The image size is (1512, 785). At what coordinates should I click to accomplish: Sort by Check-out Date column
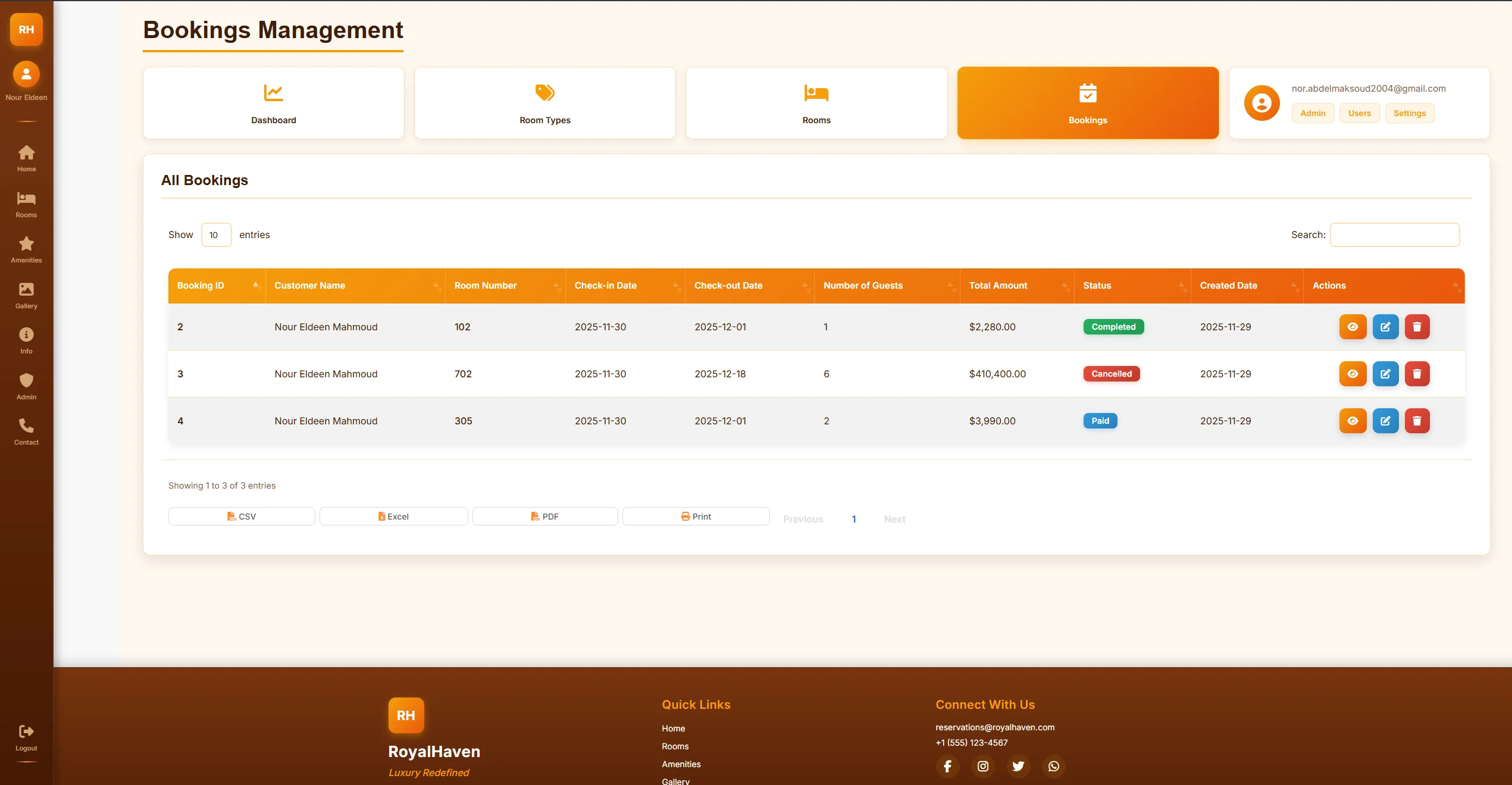pos(750,286)
